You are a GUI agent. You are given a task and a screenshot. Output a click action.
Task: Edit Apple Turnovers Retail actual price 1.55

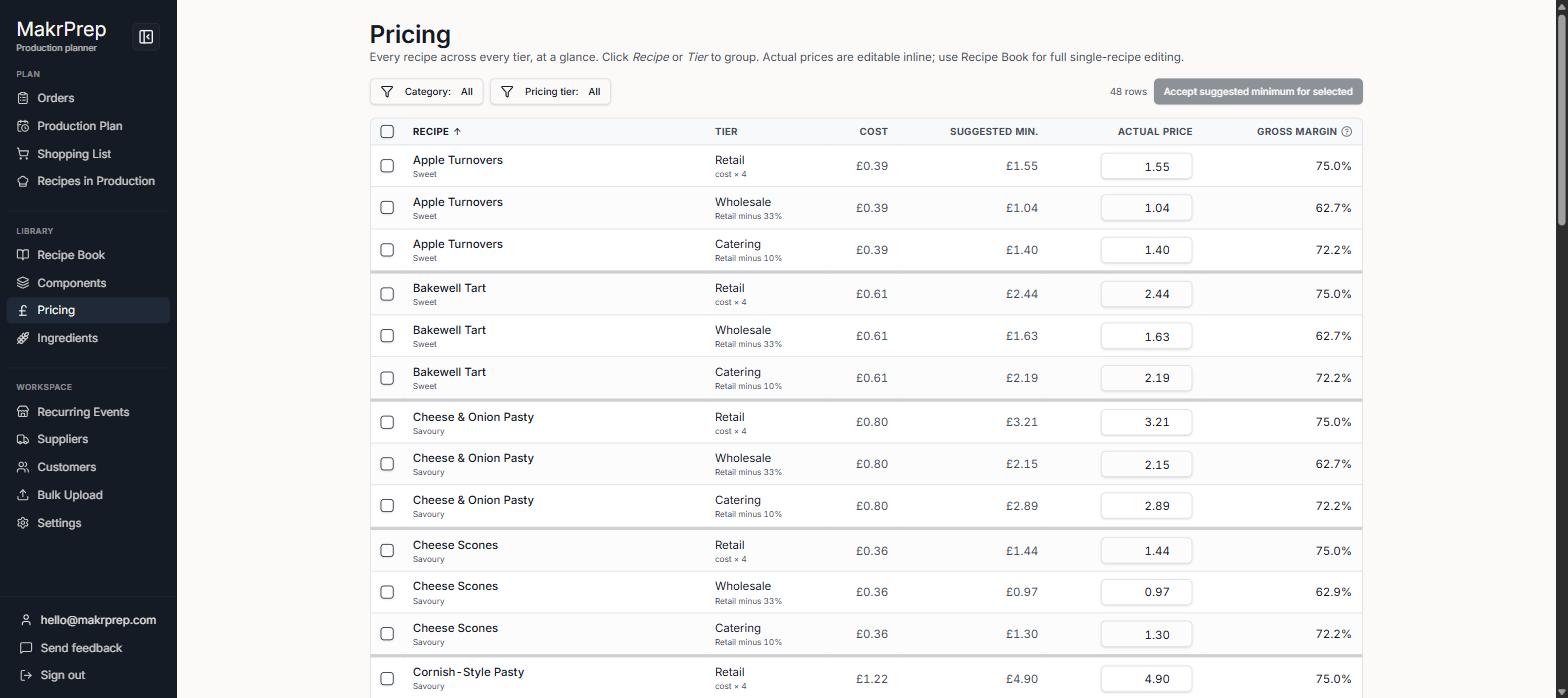[x=1146, y=166]
